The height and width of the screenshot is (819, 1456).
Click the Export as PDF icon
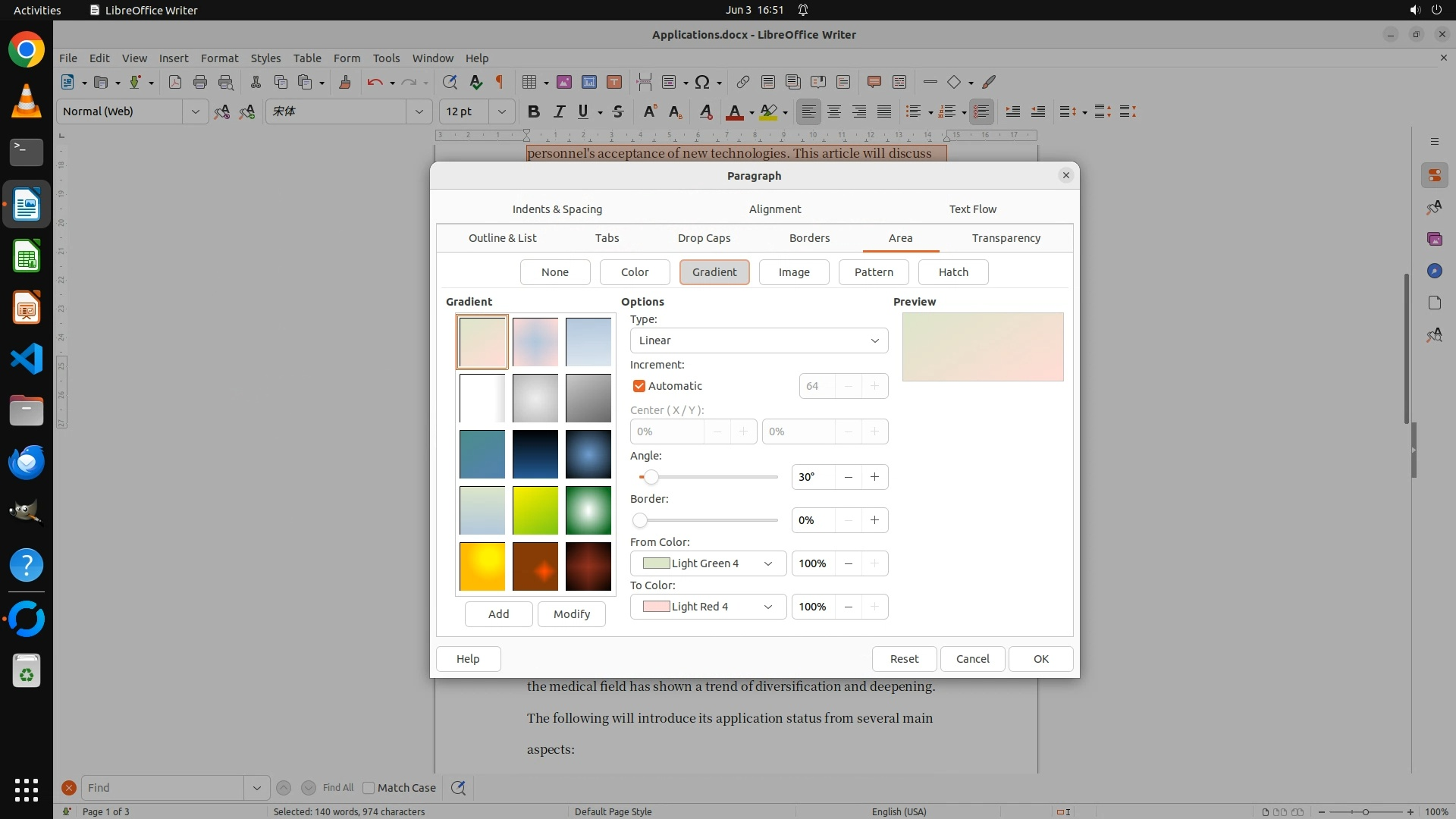pyautogui.click(x=175, y=82)
